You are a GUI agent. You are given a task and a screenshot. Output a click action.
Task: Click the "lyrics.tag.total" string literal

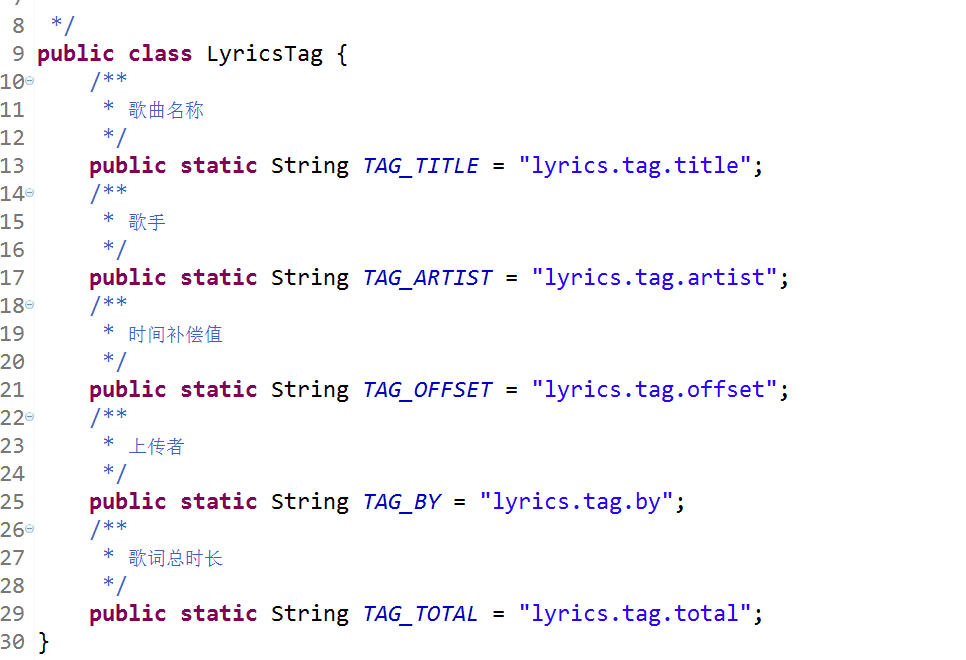click(x=635, y=614)
